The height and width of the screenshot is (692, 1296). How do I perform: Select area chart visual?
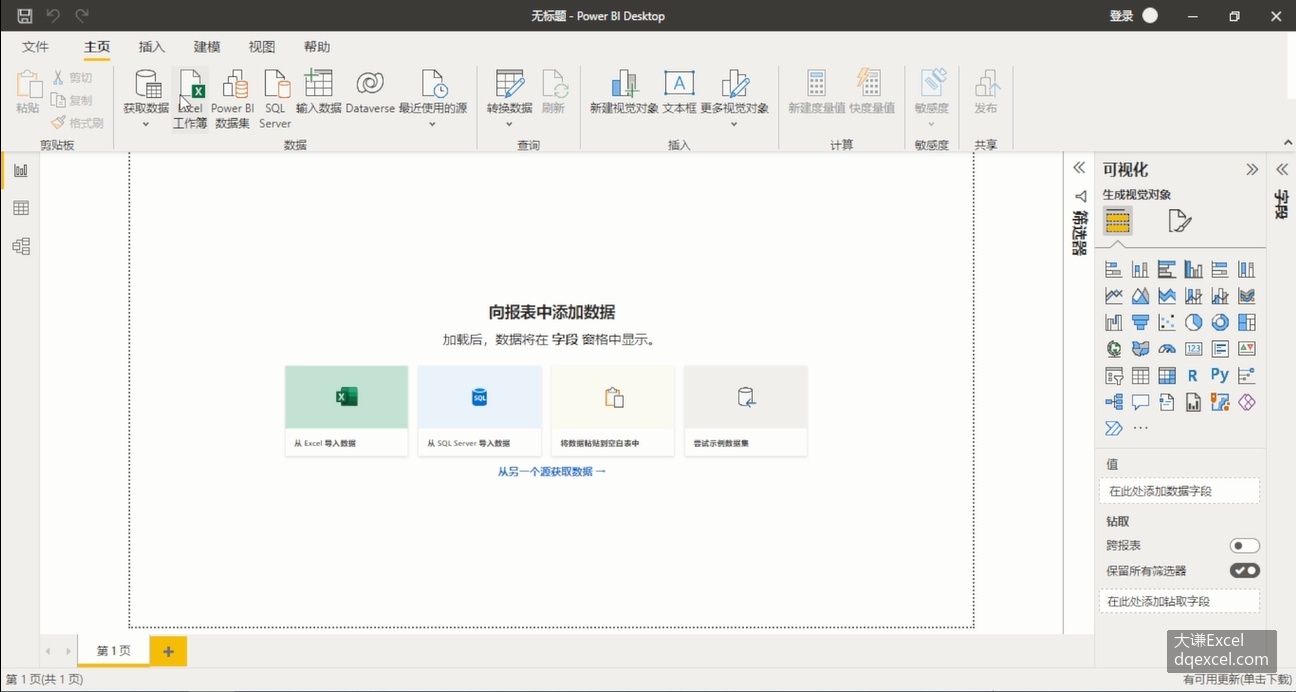click(x=1140, y=296)
